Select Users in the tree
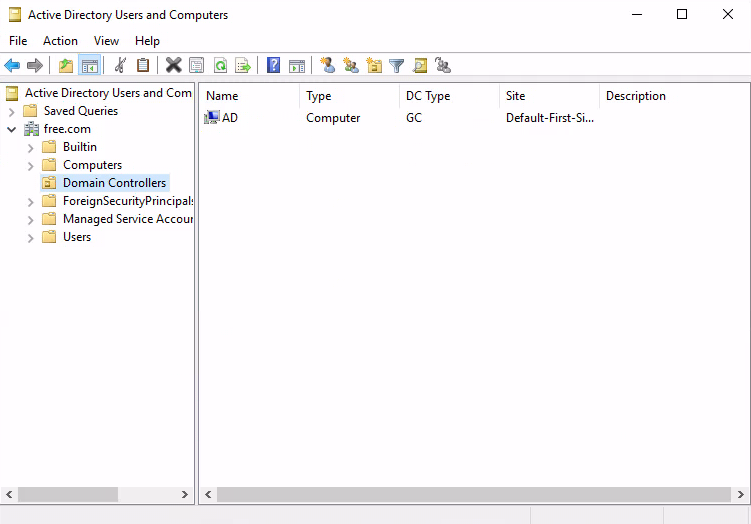The height and width of the screenshot is (524, 751). (x=77, y=237)
